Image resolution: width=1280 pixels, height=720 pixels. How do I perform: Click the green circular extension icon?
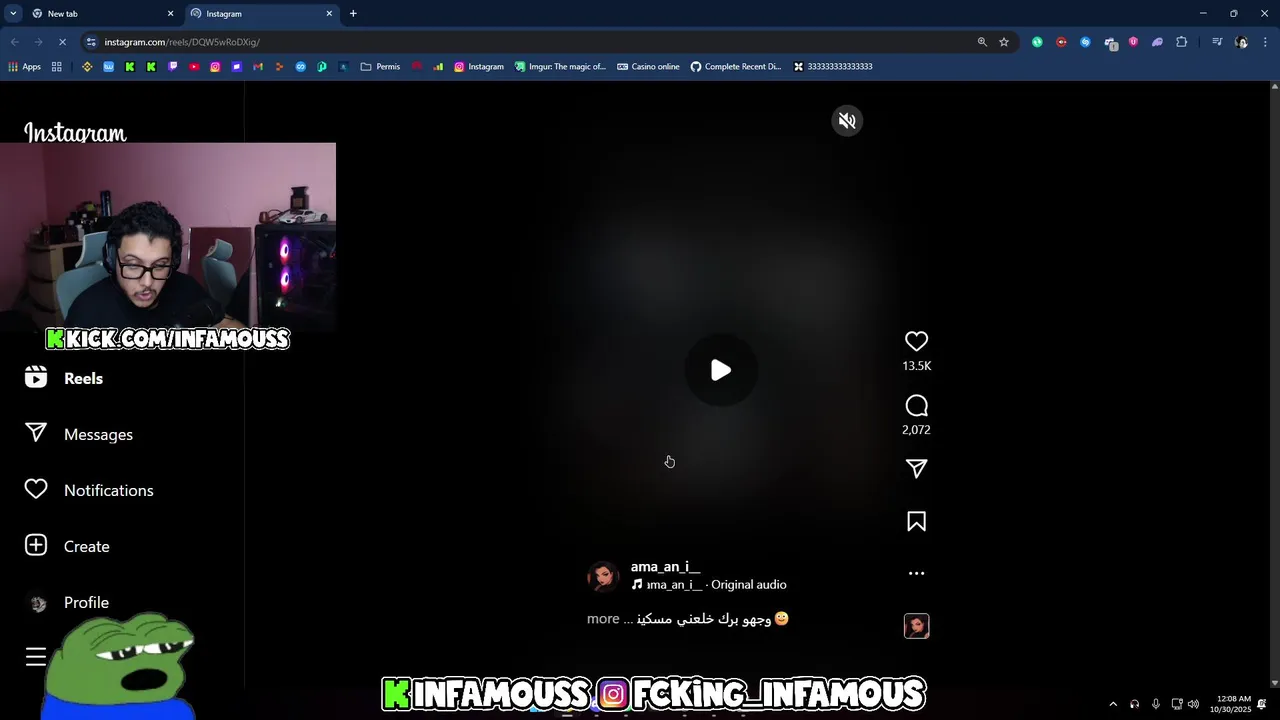tap(1037, 42)
